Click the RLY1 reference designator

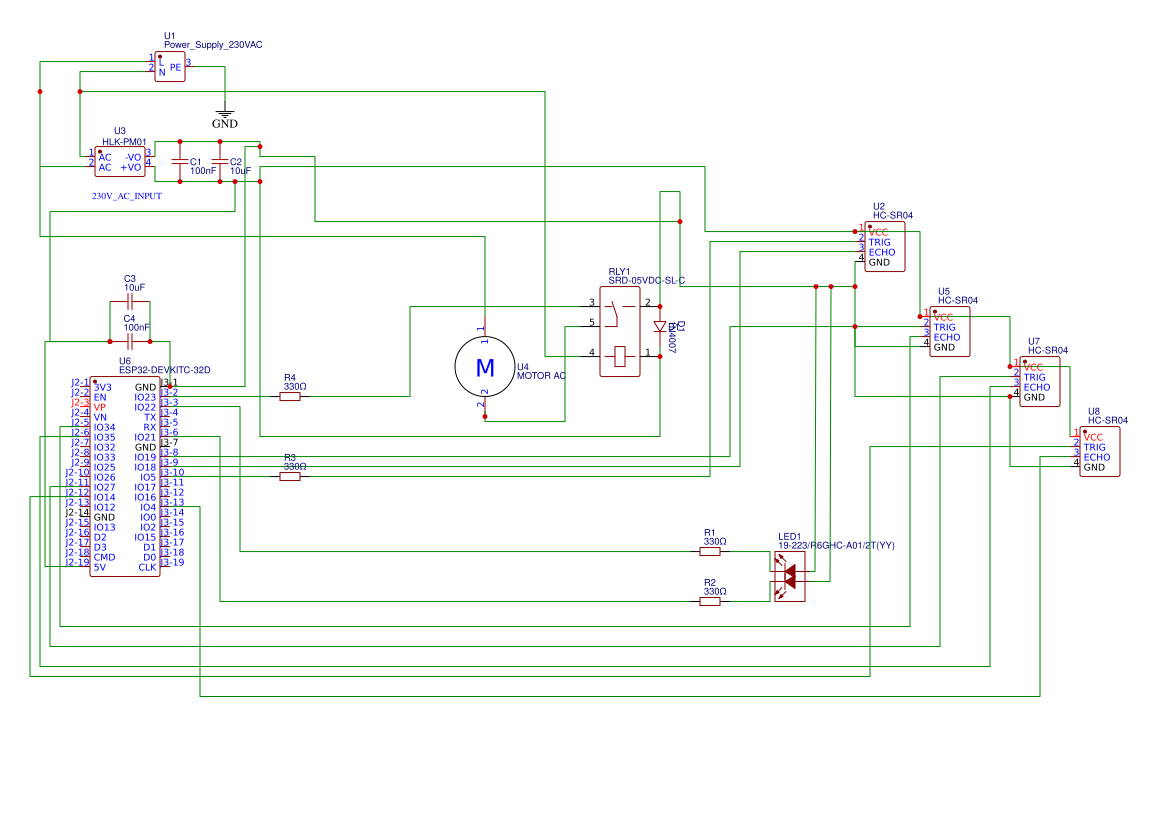(620, 271)
